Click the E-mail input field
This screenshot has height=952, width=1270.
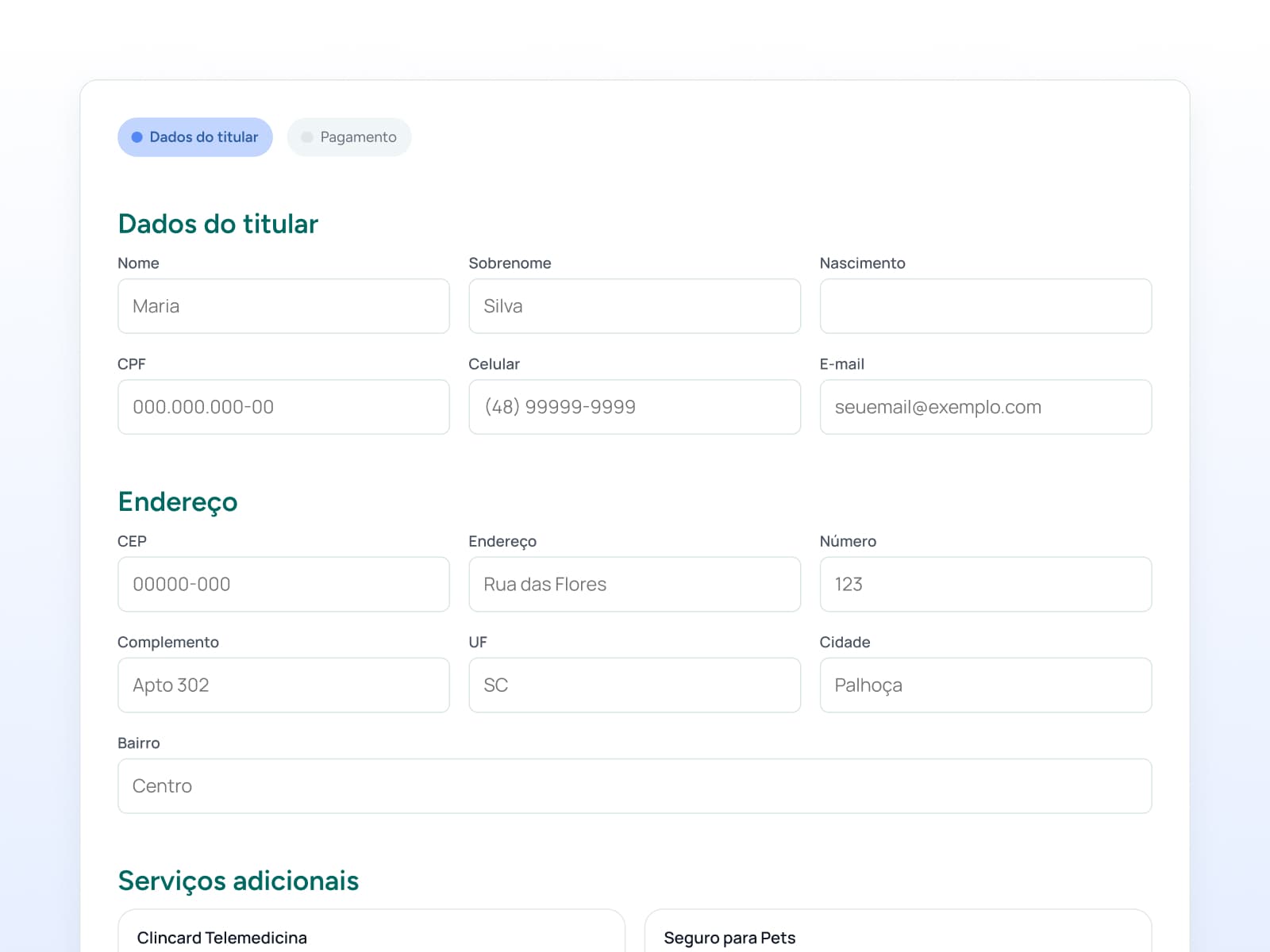click(x=986, y=407)
